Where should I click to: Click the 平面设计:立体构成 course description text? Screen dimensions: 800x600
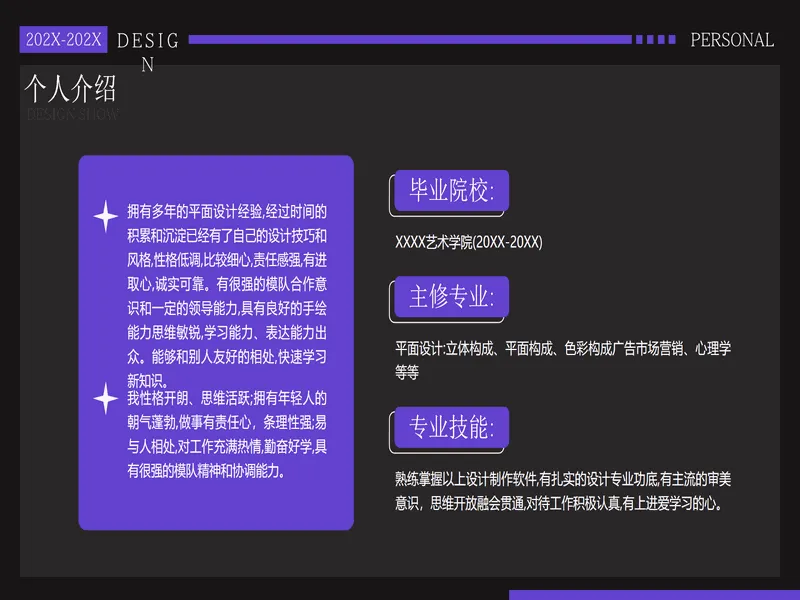[563, 360]
